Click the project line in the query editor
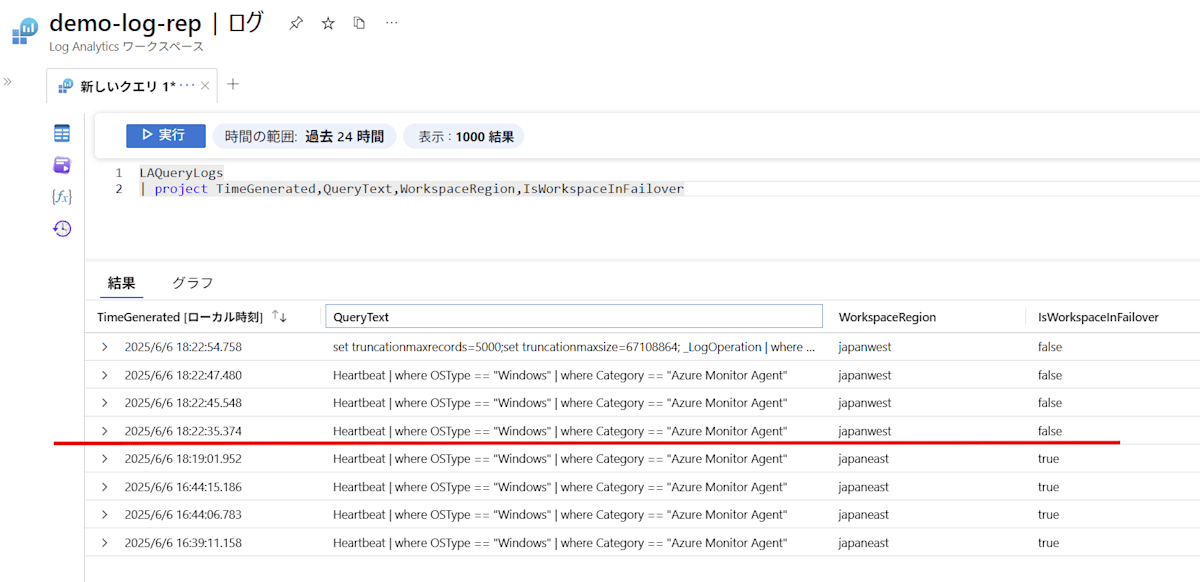This screenshot has width=1200, height=582. coord(411,189)
